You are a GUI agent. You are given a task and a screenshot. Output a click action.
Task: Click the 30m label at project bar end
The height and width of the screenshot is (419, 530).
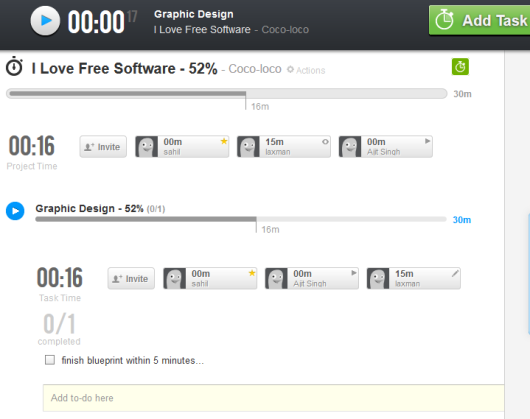point(462,94)
